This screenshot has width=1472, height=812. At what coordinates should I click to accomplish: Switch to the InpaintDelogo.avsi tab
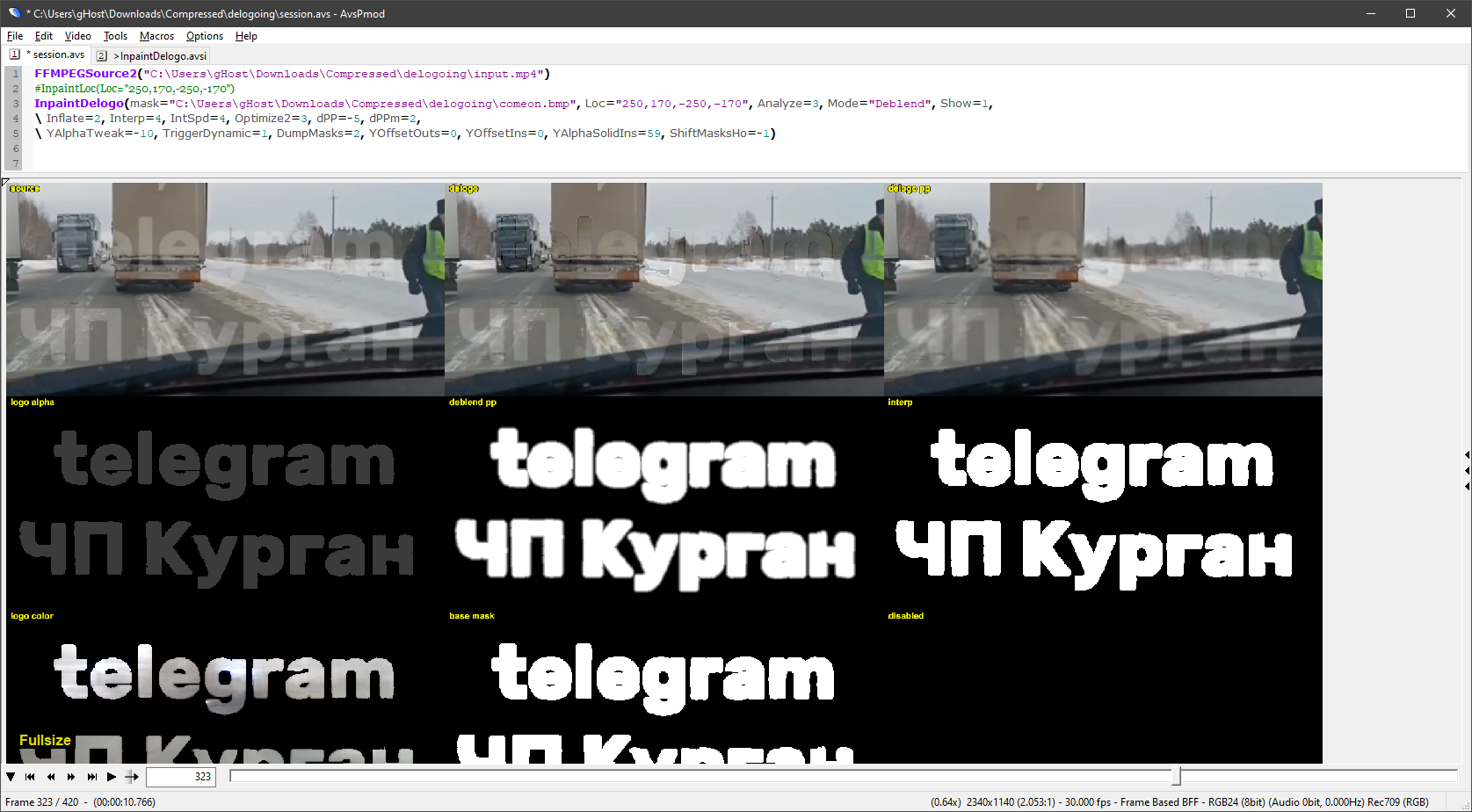tap(152, 55)
